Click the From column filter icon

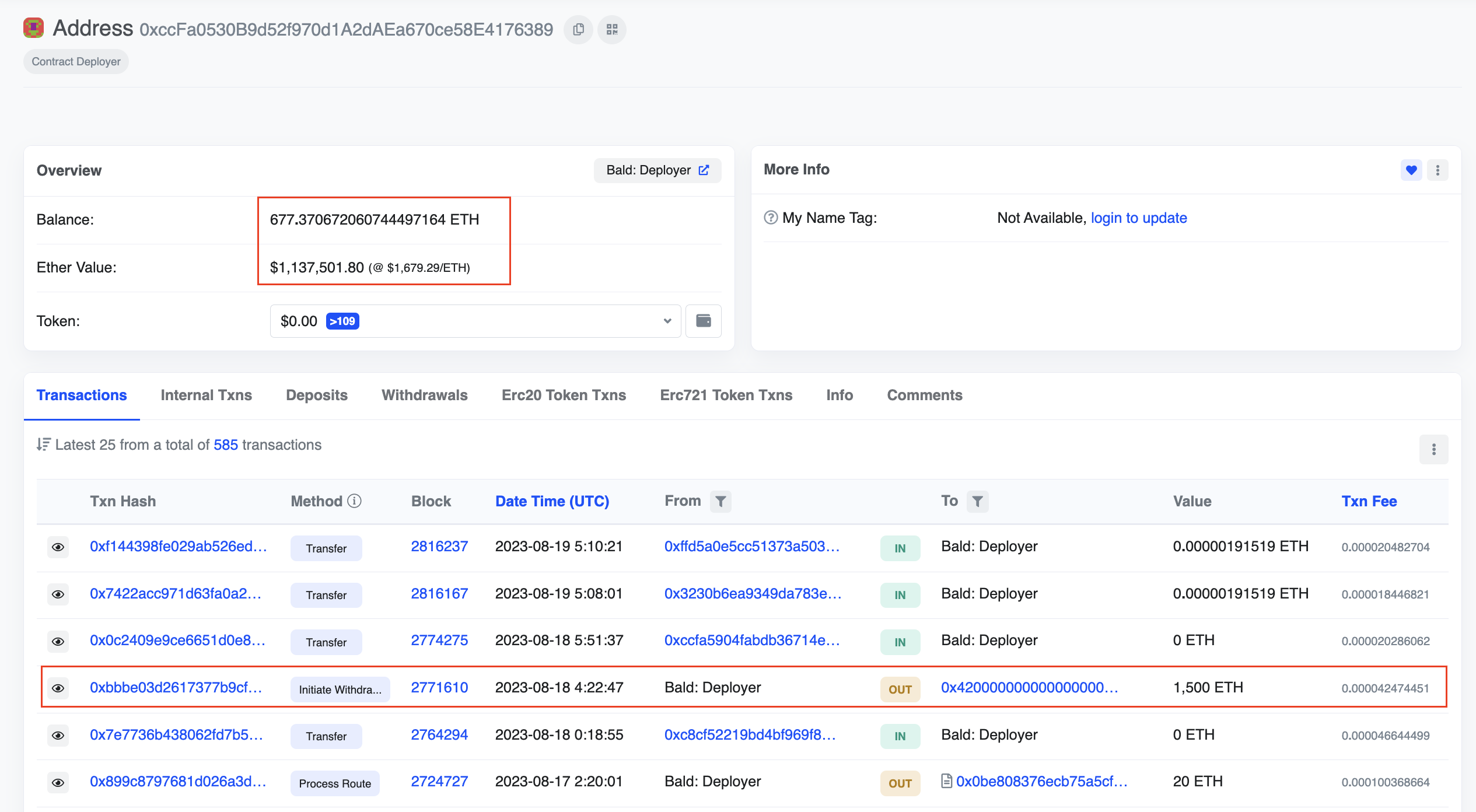tap(720, 501)
